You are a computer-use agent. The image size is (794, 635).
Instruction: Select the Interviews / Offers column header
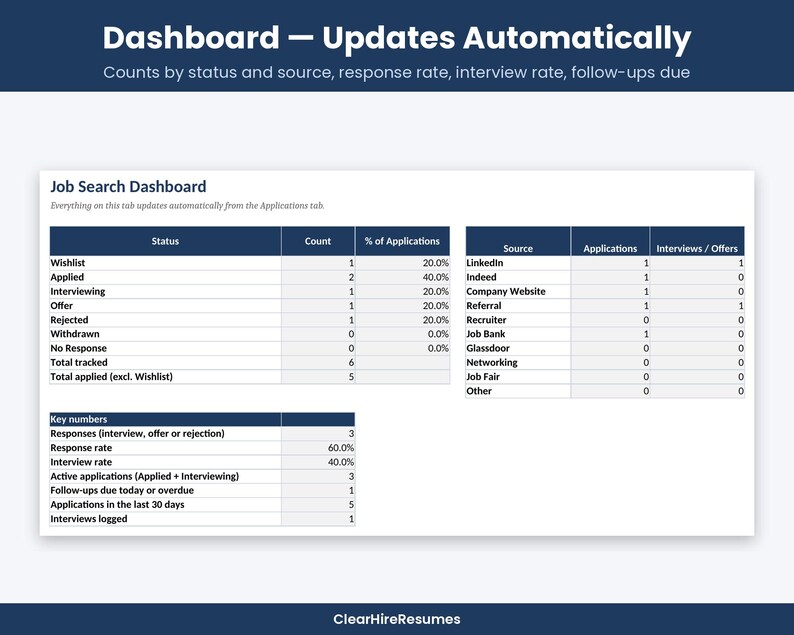697,241
